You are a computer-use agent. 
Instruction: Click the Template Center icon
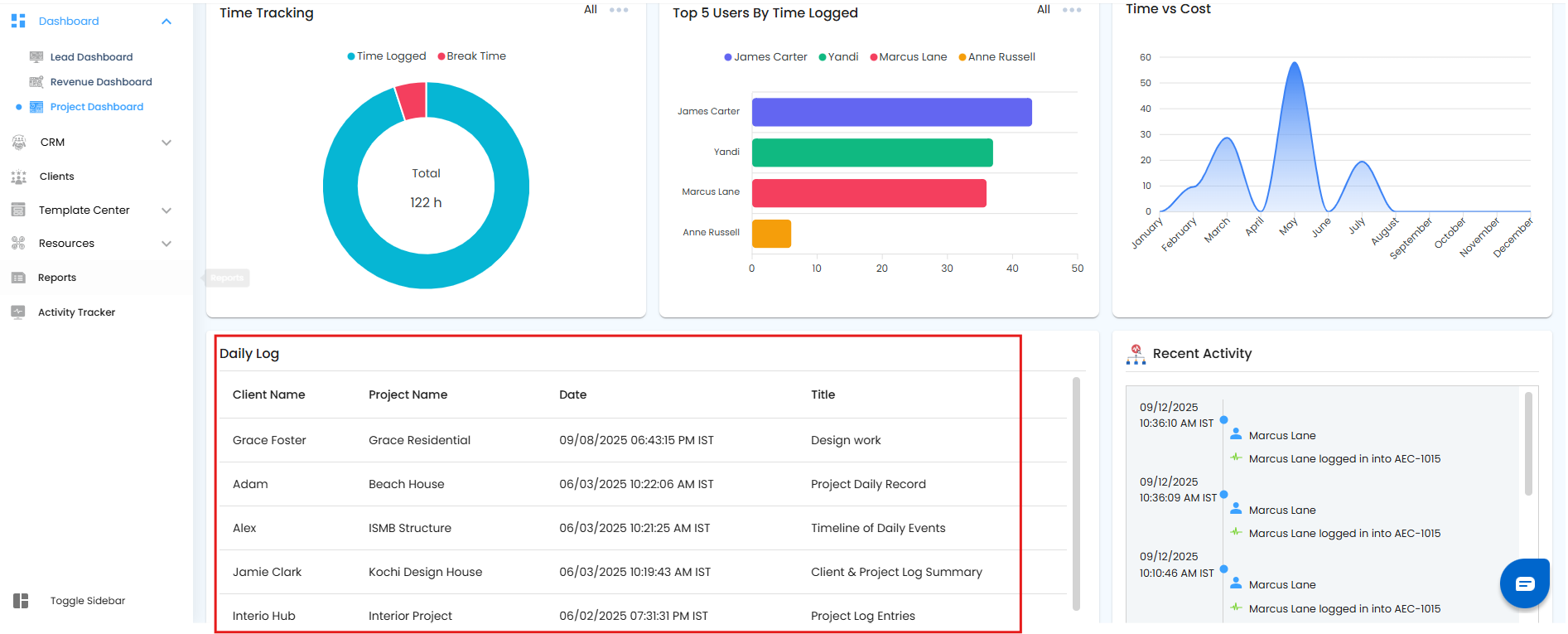tap(18, 211)
